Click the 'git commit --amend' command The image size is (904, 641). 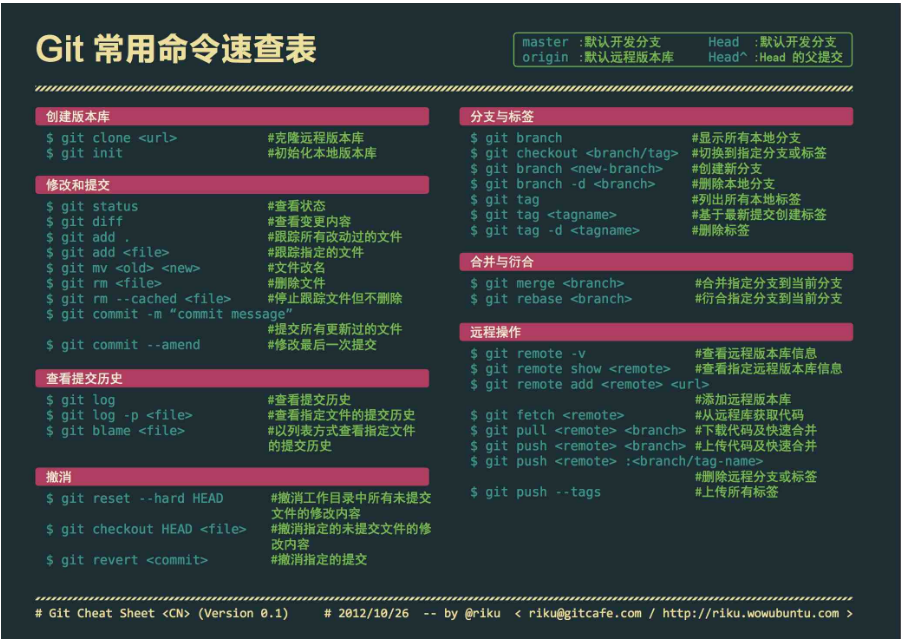coord(123,345)
